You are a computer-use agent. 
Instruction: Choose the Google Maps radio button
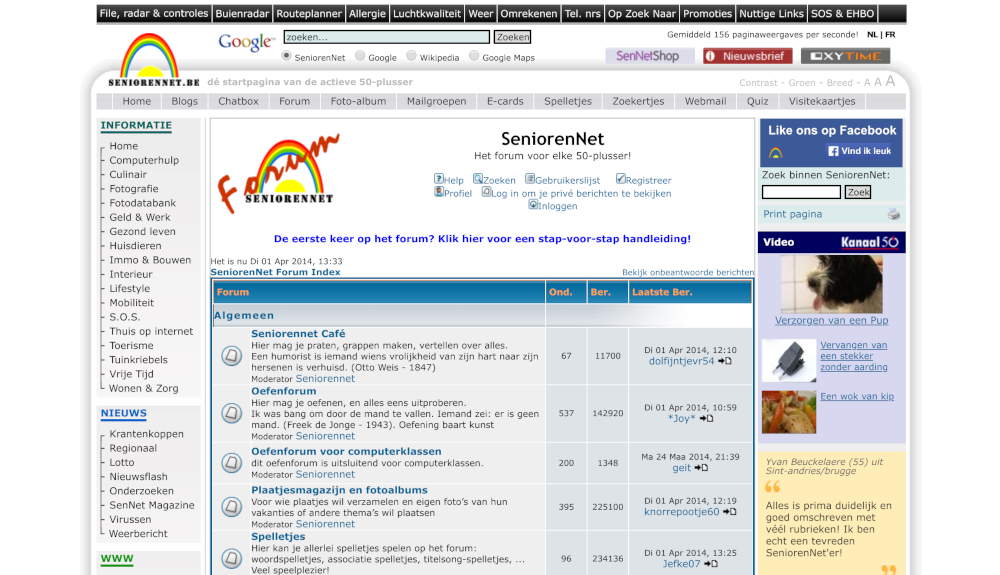[x=474, y=57]
